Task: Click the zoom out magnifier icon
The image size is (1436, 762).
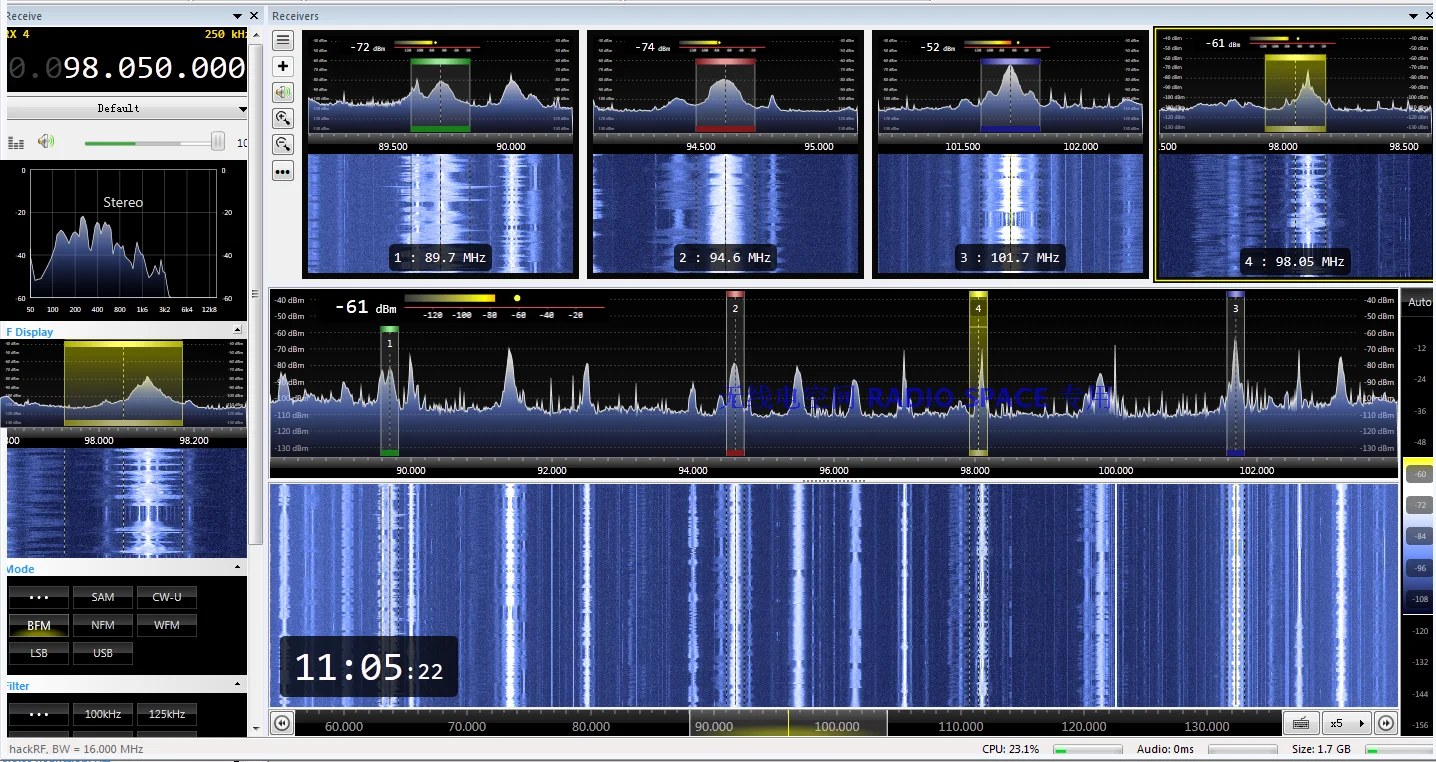Action: [x=283, y=144]
